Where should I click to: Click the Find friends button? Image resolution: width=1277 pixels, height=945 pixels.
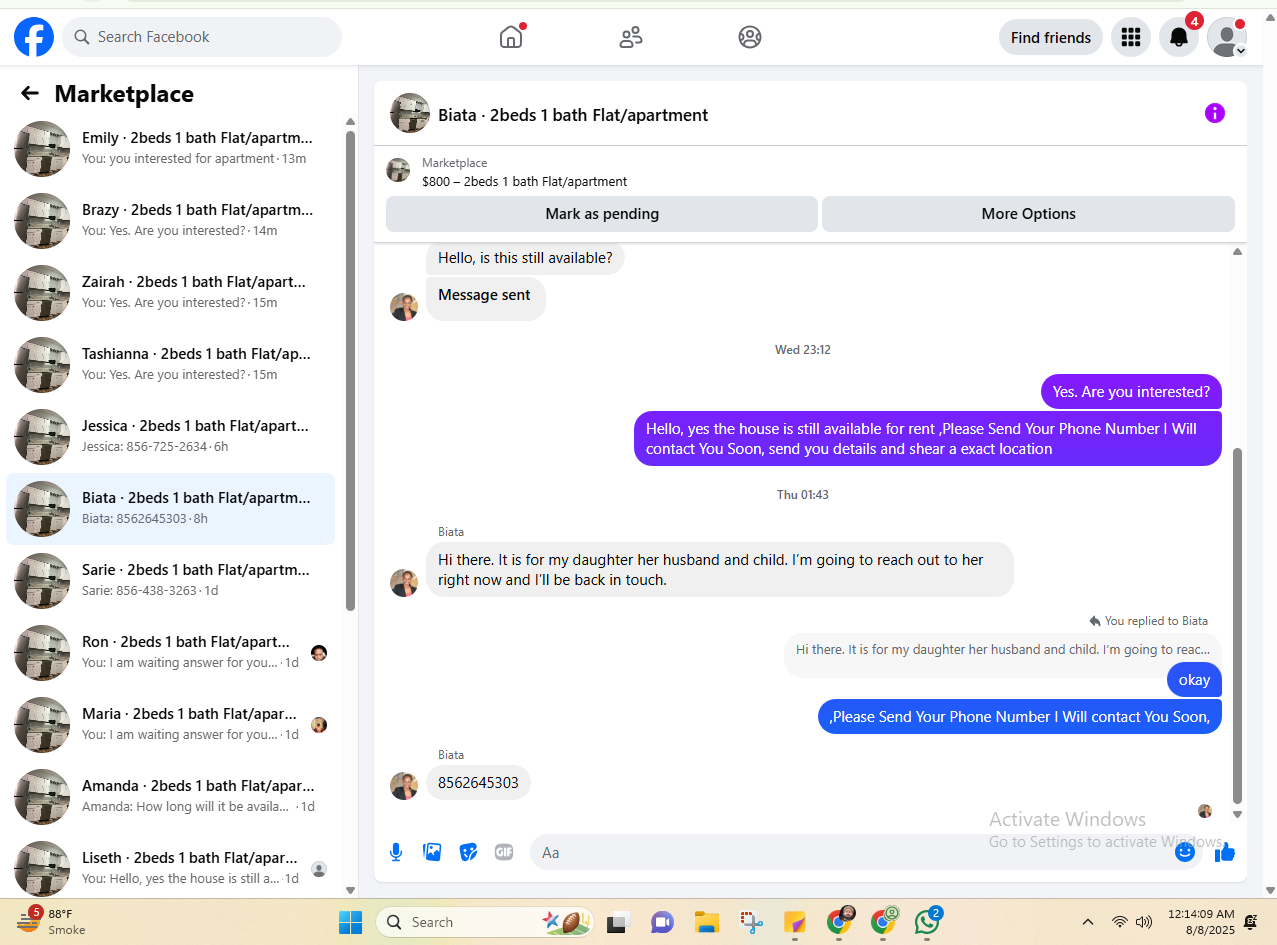[1051, 37]
